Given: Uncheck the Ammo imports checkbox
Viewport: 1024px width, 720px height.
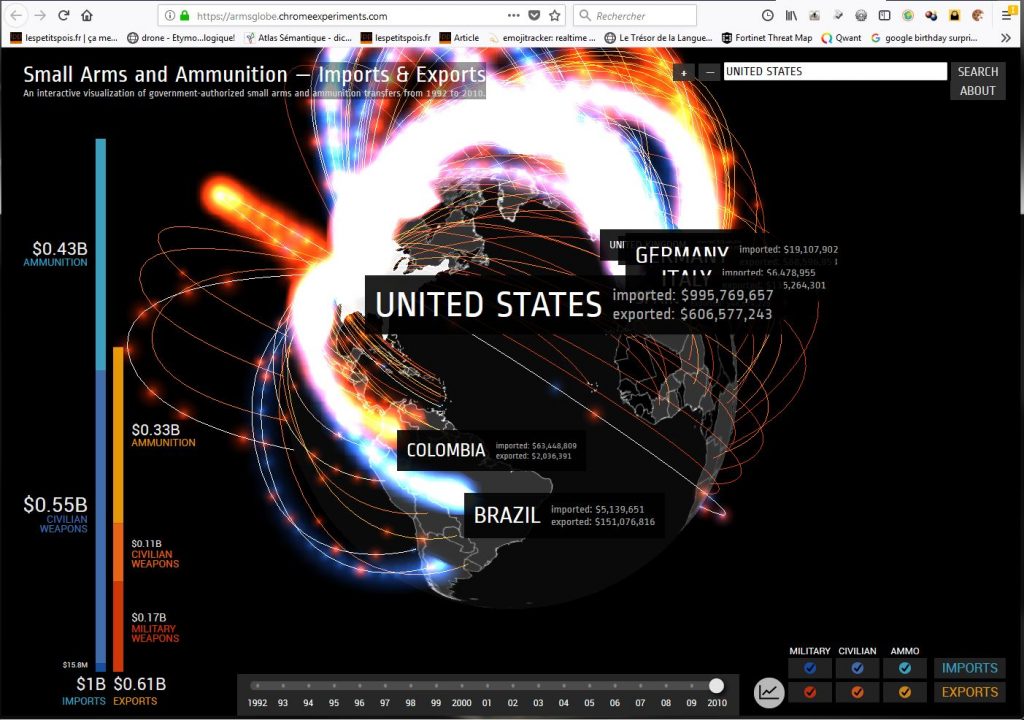Looking at the screenshot, I should click(x=904, y=668).
